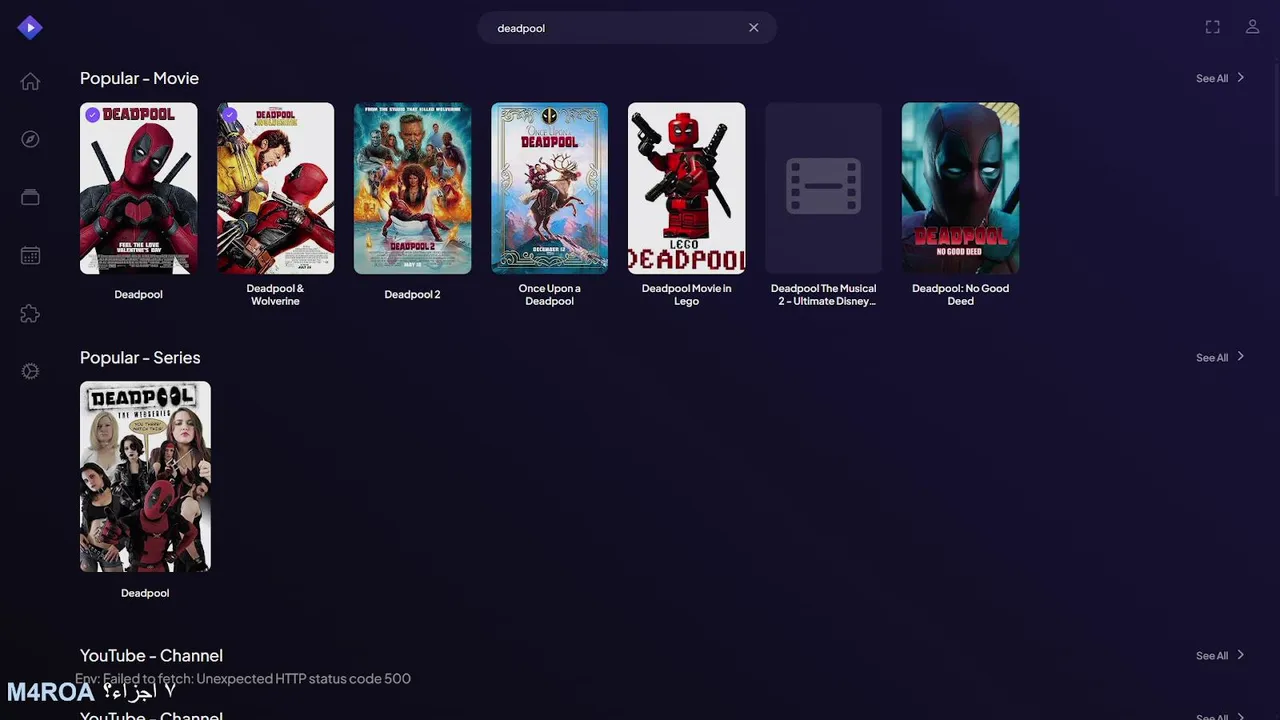Click the 'Popular - Movie' heading
The width and height of the screenshot is (1280, 720).
tap(139, 78)
